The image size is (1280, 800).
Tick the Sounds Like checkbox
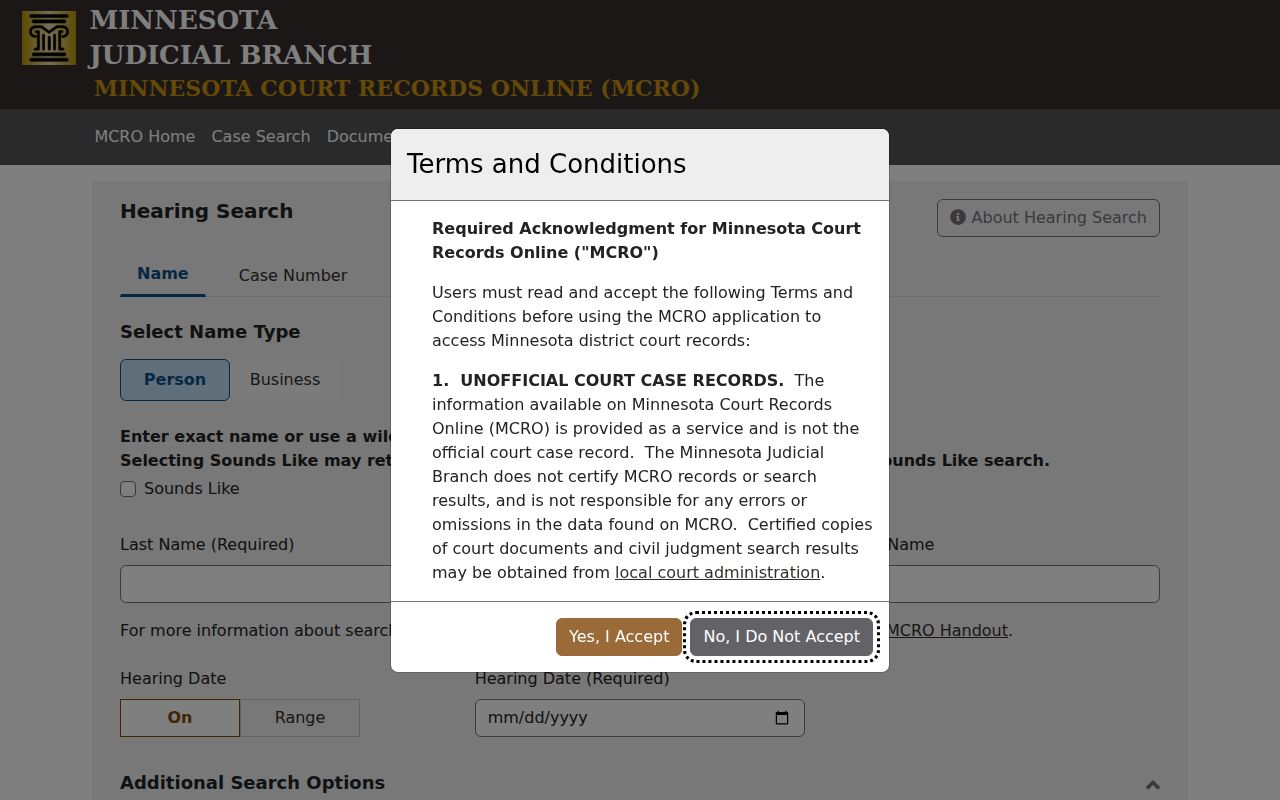[x=128, y=489]
